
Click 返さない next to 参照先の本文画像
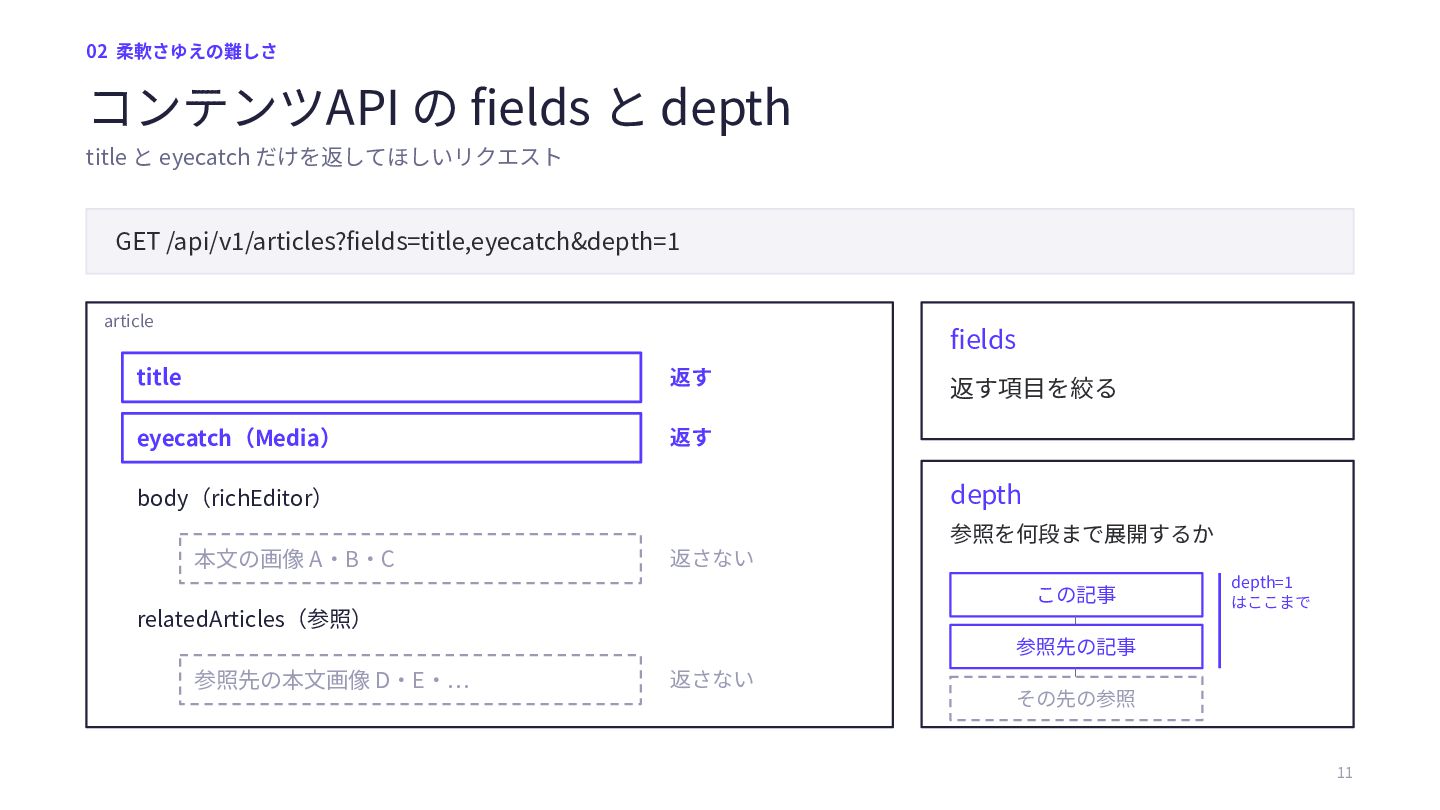tap(712, 679)
